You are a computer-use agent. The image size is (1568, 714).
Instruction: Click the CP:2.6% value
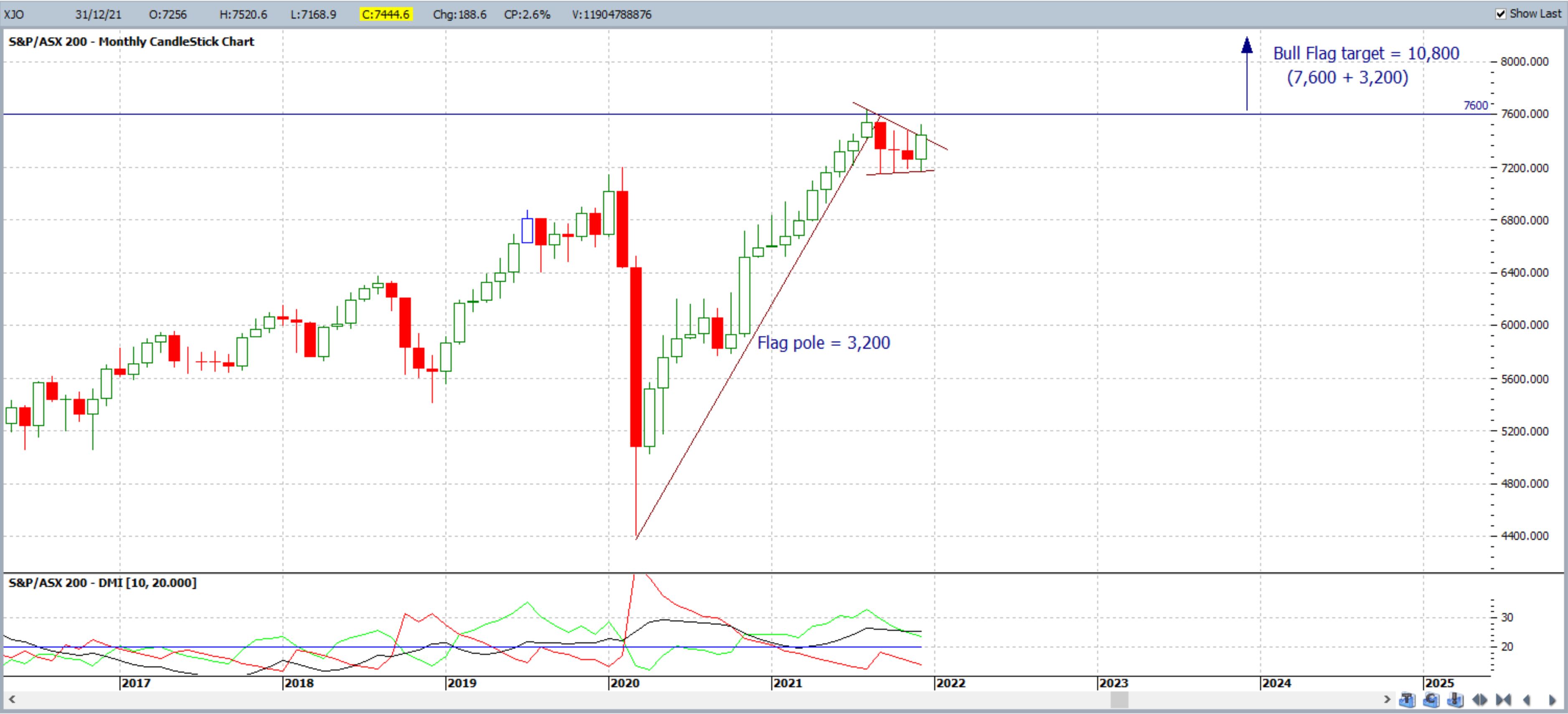[527, 15]
